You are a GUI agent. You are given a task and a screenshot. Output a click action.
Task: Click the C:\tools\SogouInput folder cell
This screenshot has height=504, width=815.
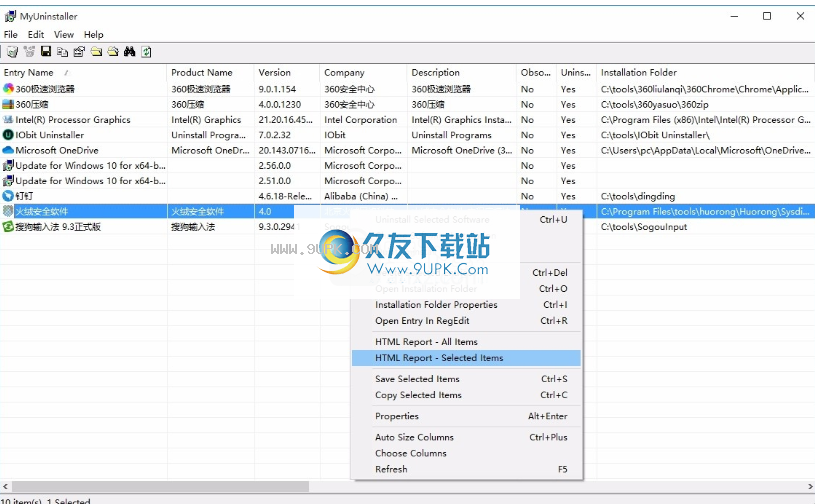[644, 227]
